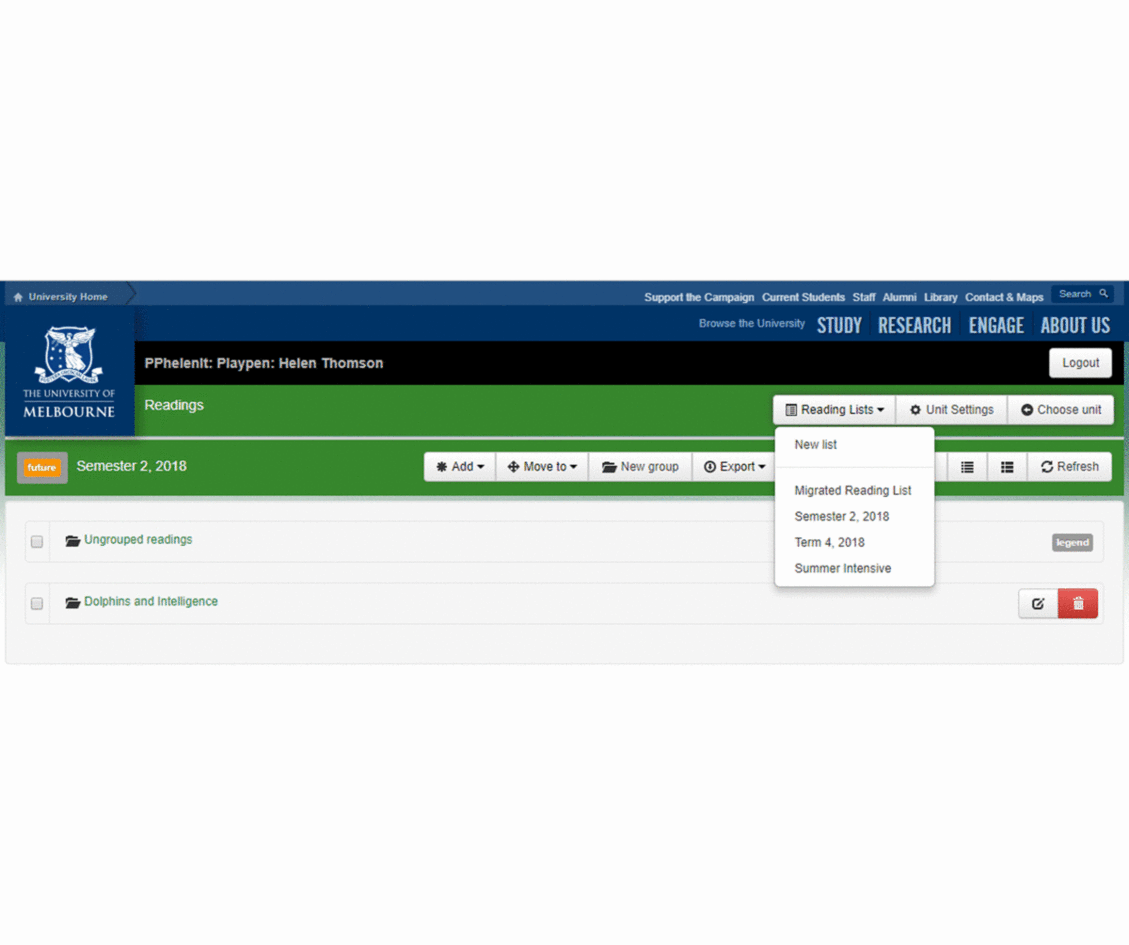
Task: Expand the Move to dropdown
Action: (542, 467)
